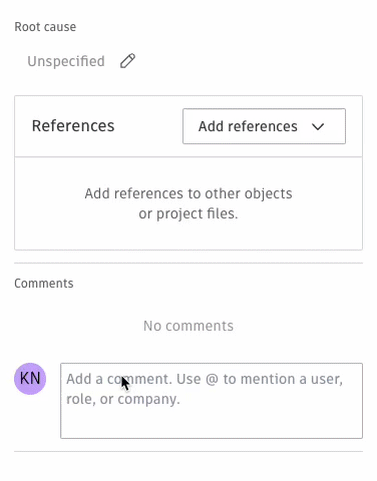Expand the Add references chevron arrow
Viewport: 377px width, 481px height.
tap(318, 127)
